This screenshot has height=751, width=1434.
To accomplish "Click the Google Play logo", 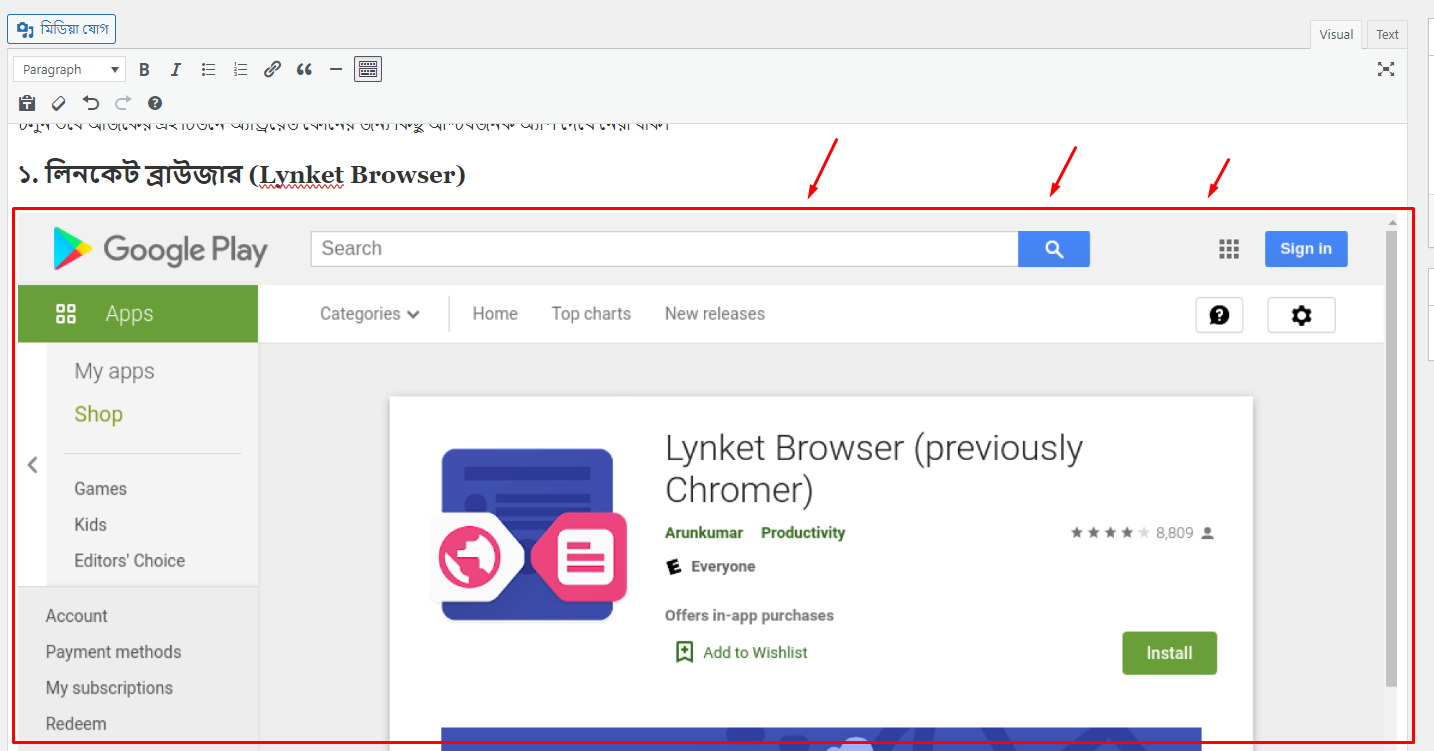I will point(160,249).
